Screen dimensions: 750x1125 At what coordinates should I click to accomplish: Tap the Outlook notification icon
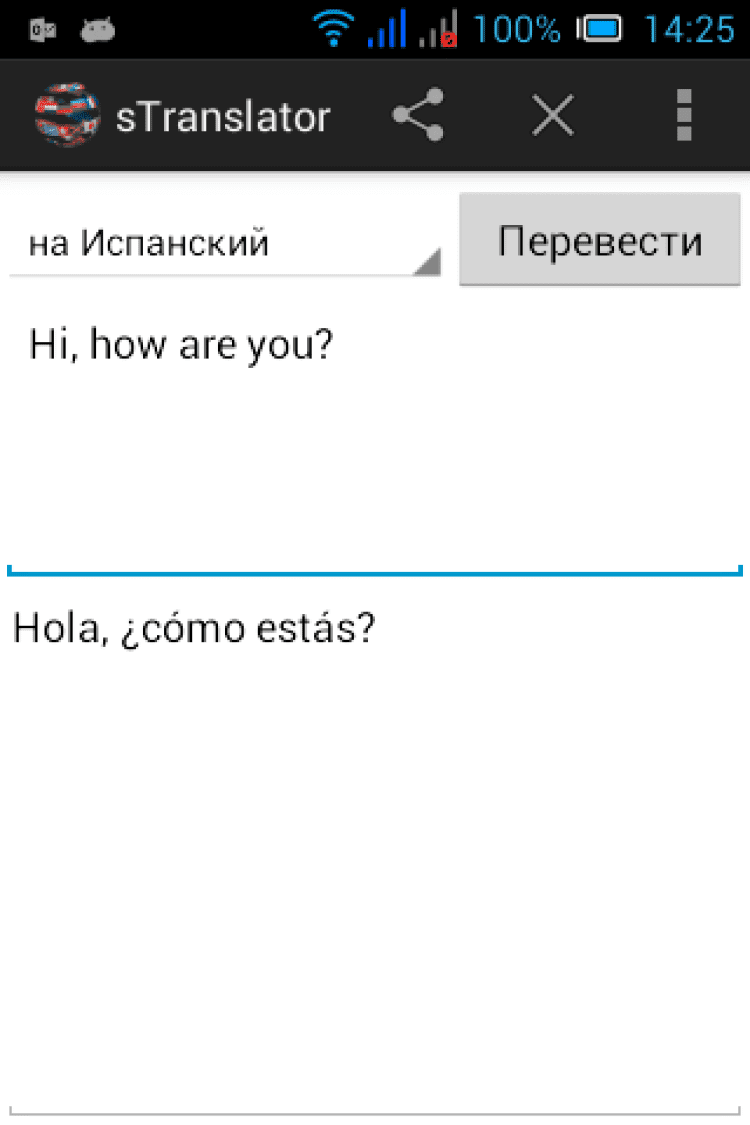[42, 31]
